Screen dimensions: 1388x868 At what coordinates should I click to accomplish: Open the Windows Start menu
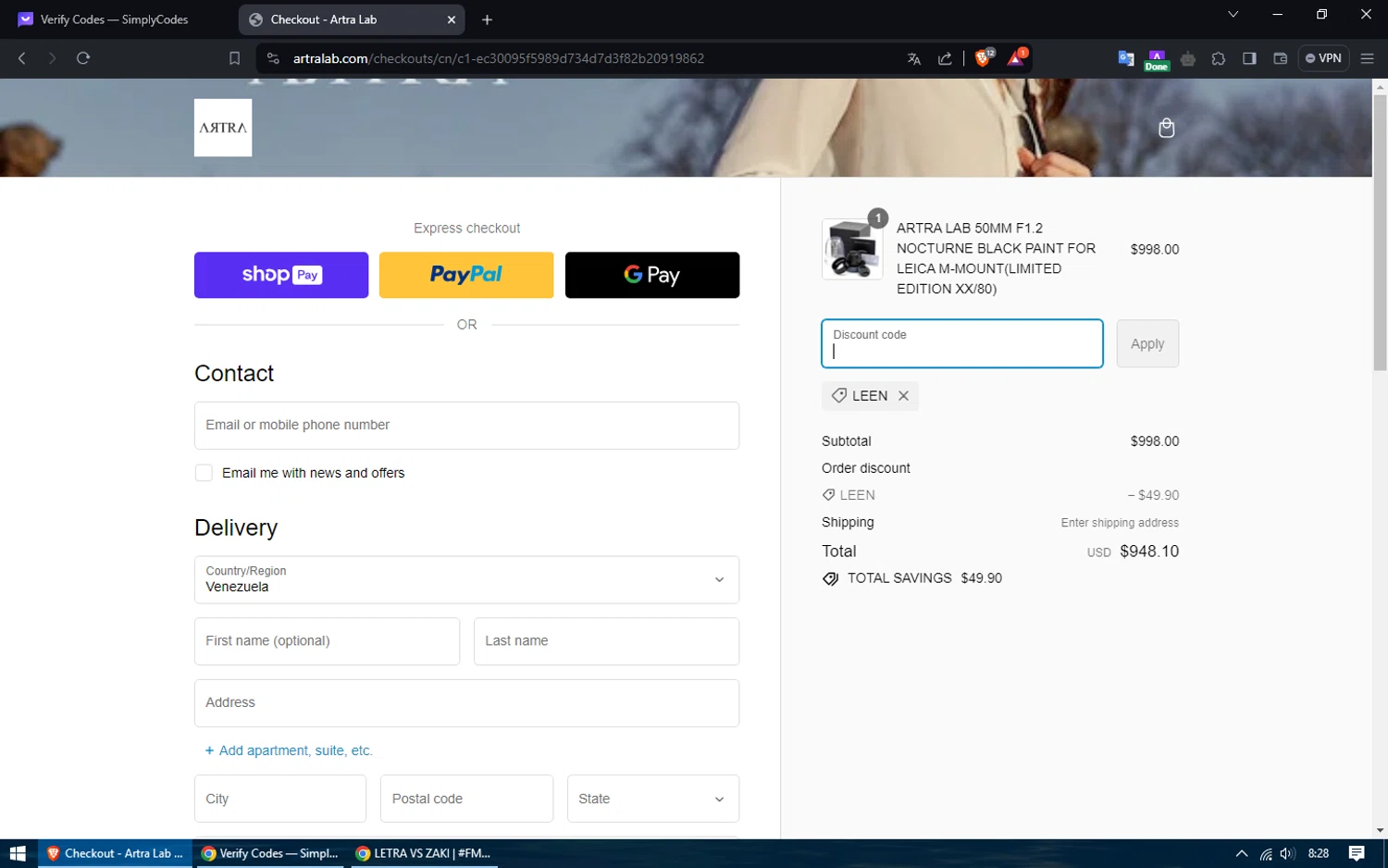click(18, 853)
